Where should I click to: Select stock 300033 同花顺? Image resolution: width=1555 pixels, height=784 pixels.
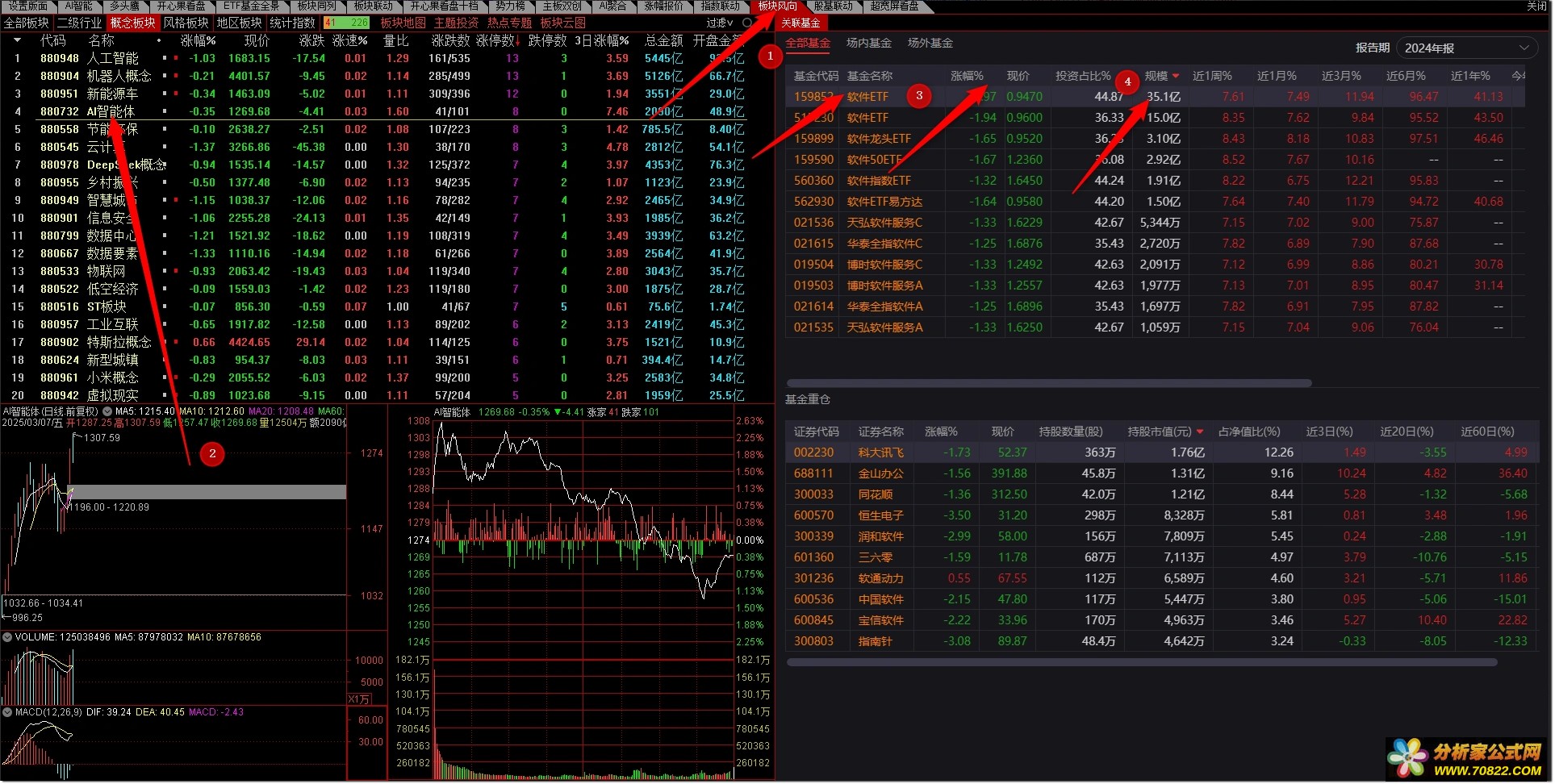tap(1160, 494)
